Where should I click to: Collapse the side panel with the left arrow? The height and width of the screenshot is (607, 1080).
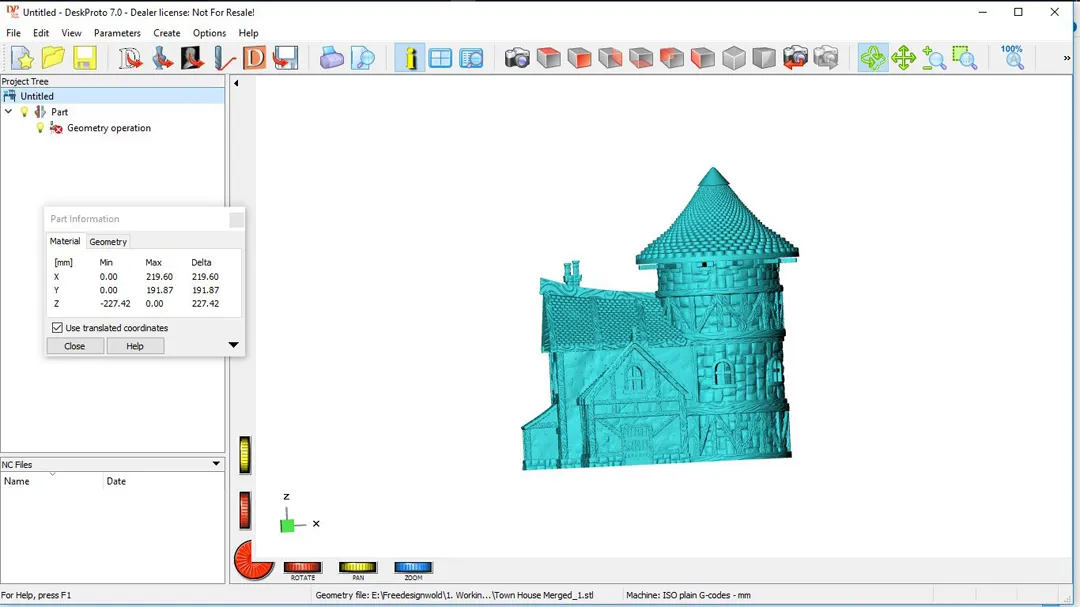tap(236, 83)
